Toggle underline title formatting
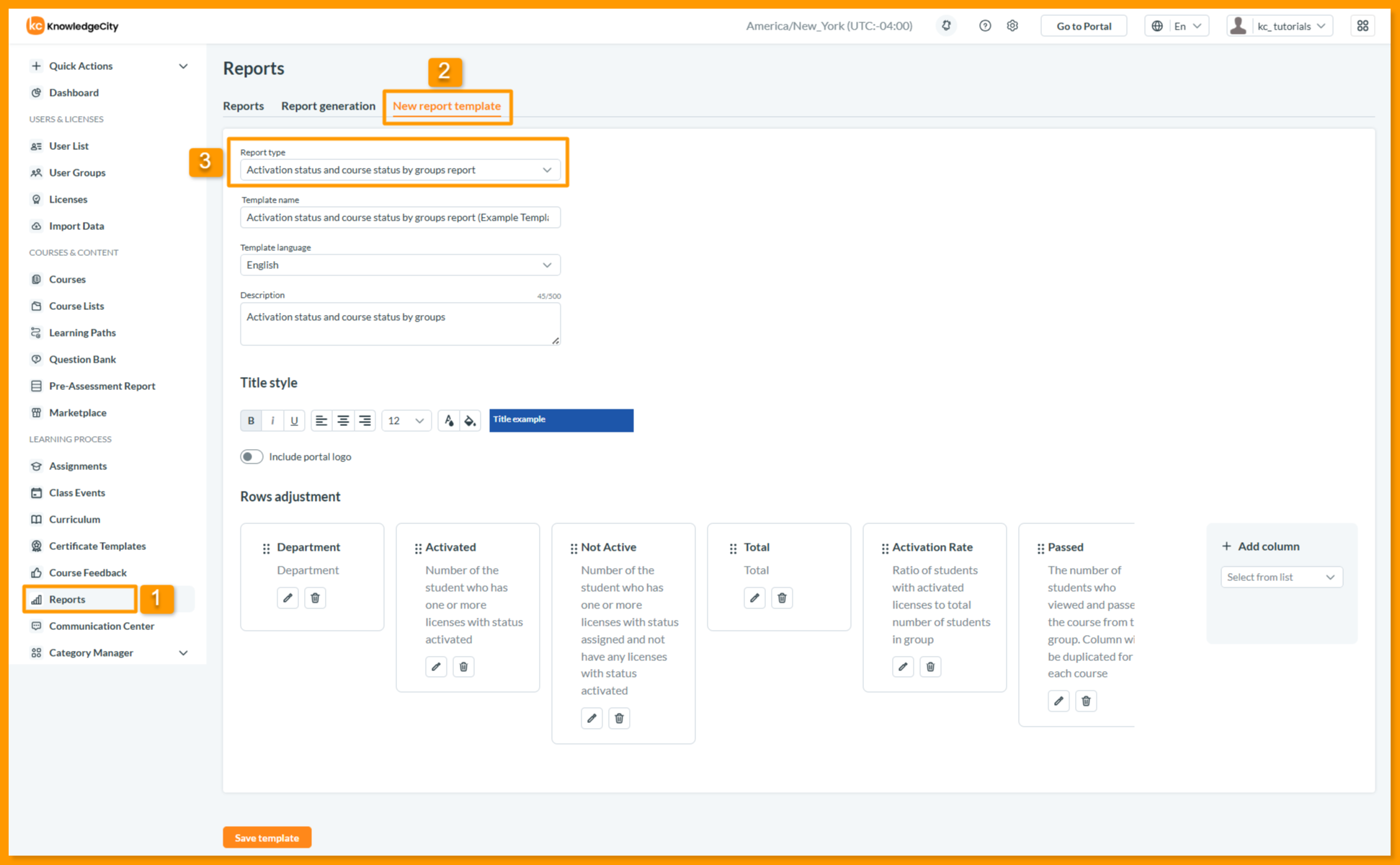The width and height of the screenshot is (1400, 865). 294,420
